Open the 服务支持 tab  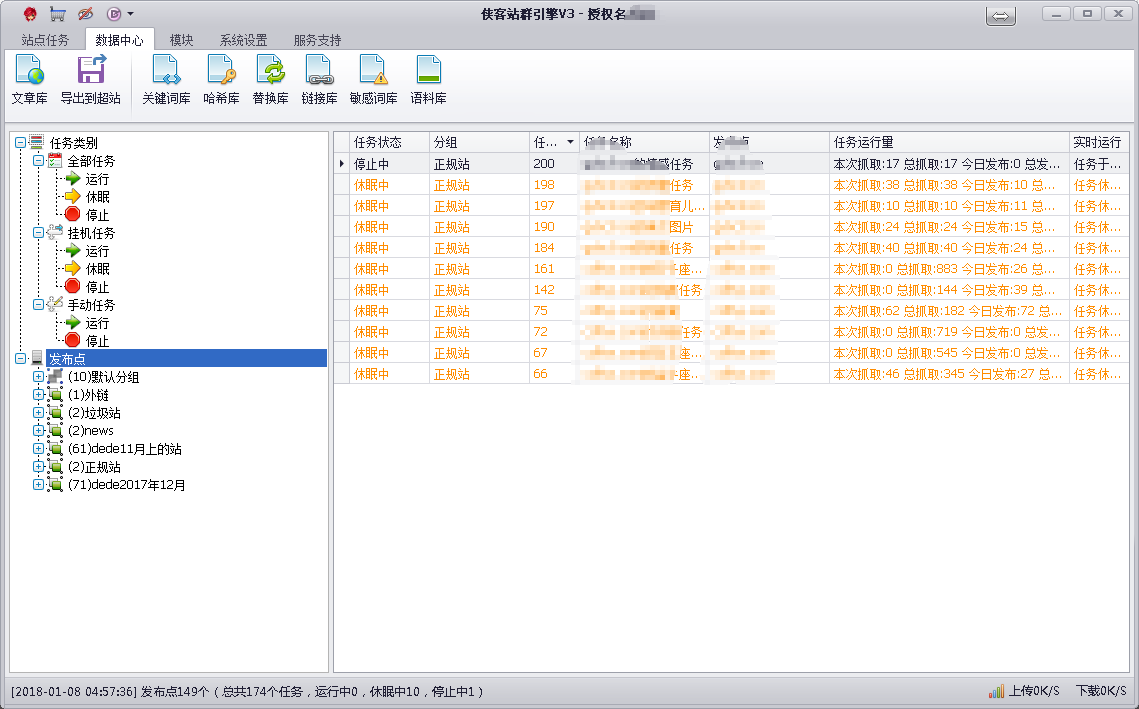[x=317, y=40]
